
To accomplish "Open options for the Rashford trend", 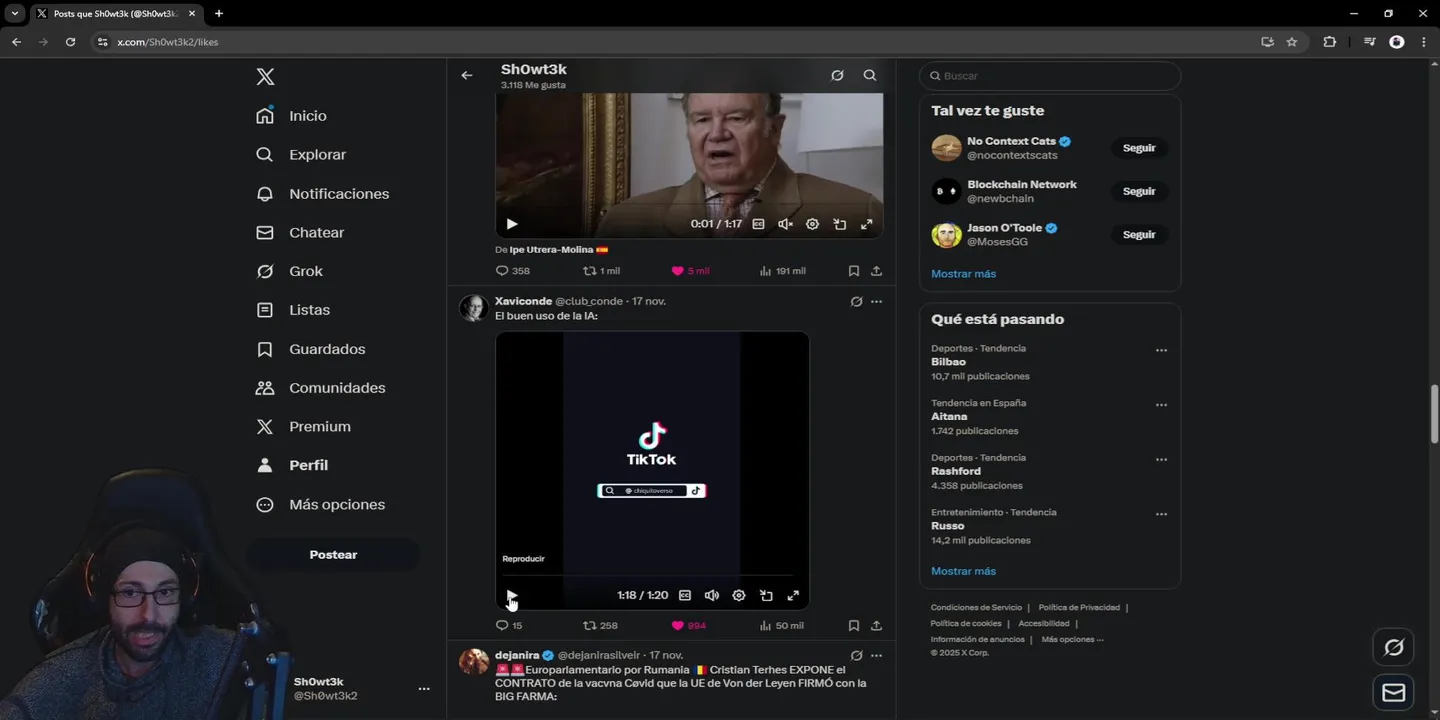I will click(1161, 460).
